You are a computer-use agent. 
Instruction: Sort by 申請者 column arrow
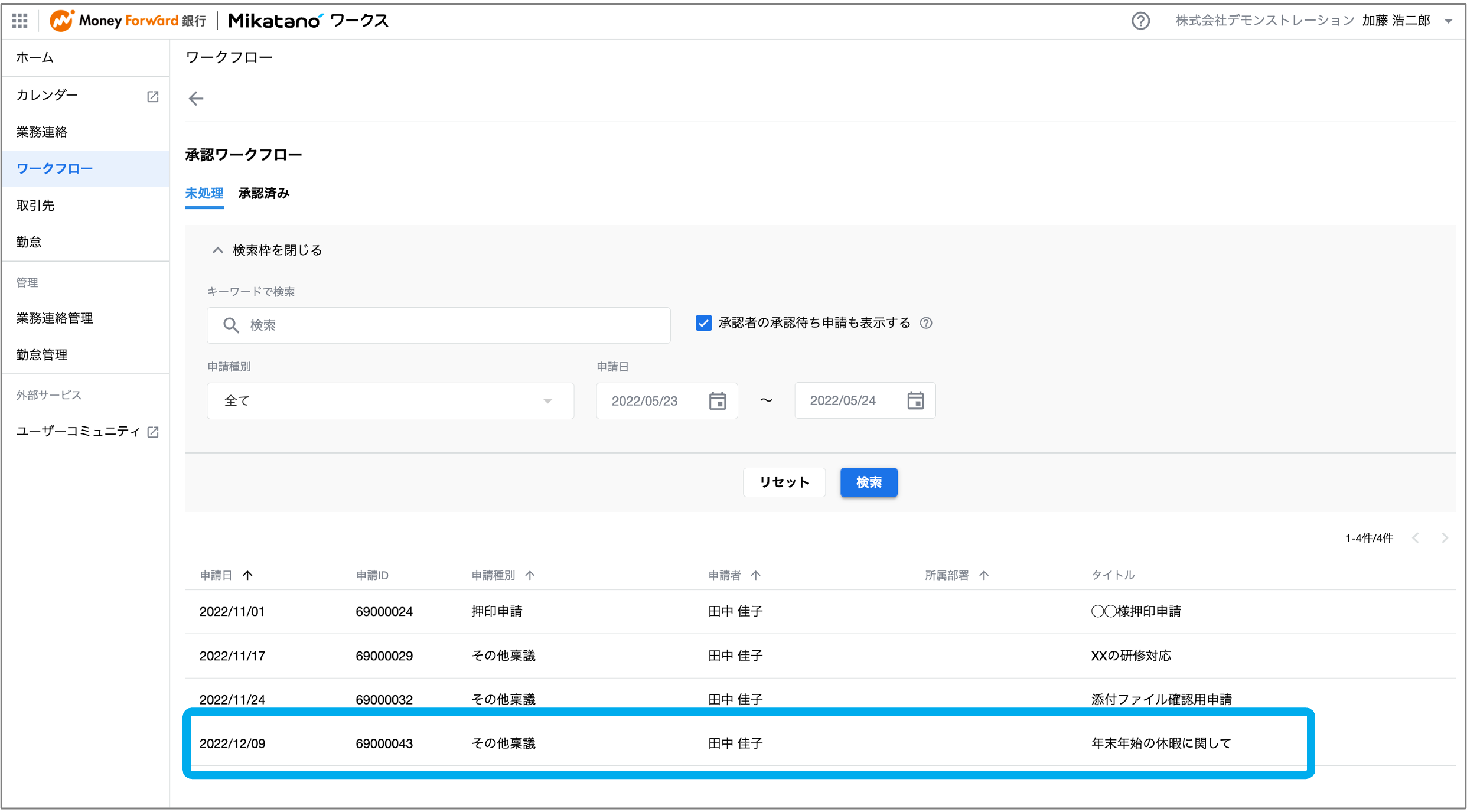coord(755,575)
